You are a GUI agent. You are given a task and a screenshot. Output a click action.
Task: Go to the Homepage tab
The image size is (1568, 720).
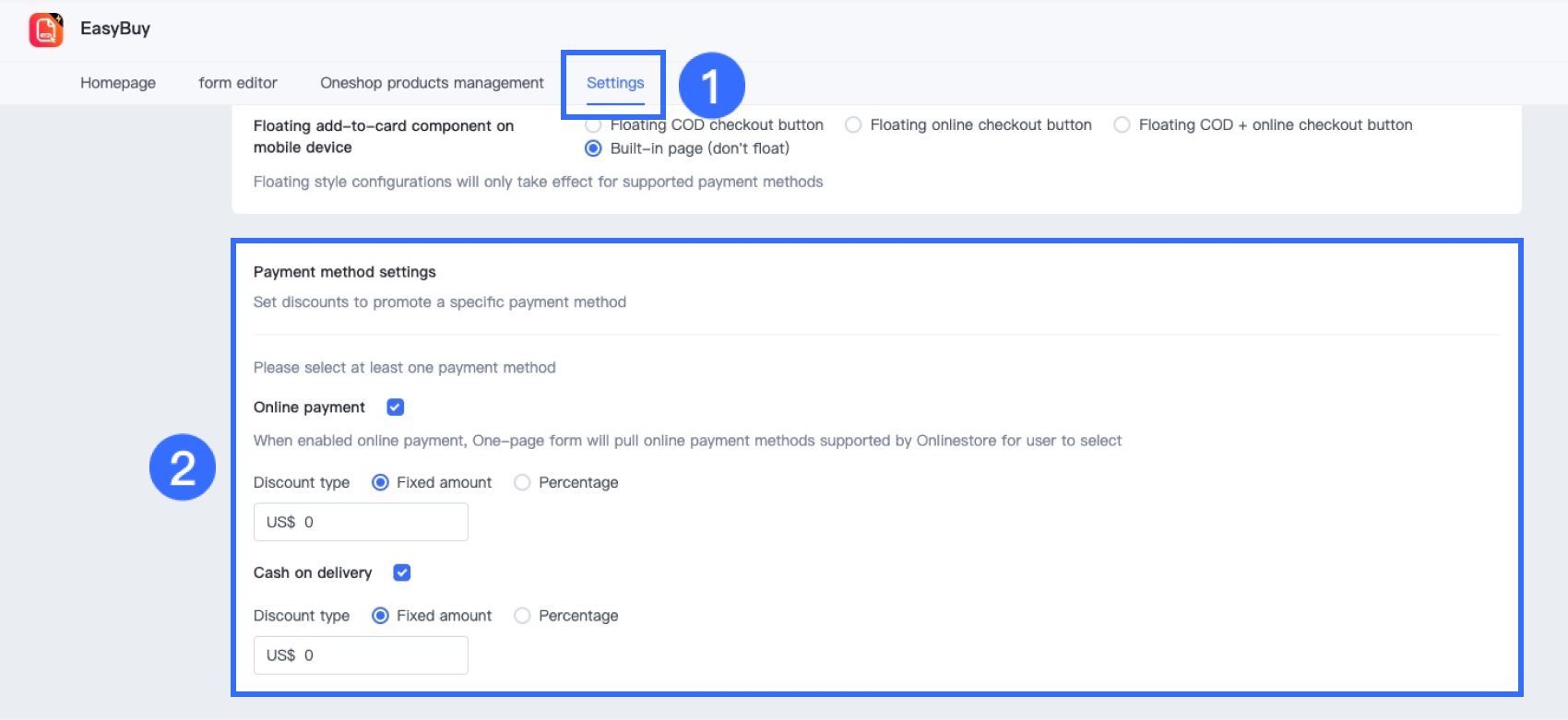118,83
